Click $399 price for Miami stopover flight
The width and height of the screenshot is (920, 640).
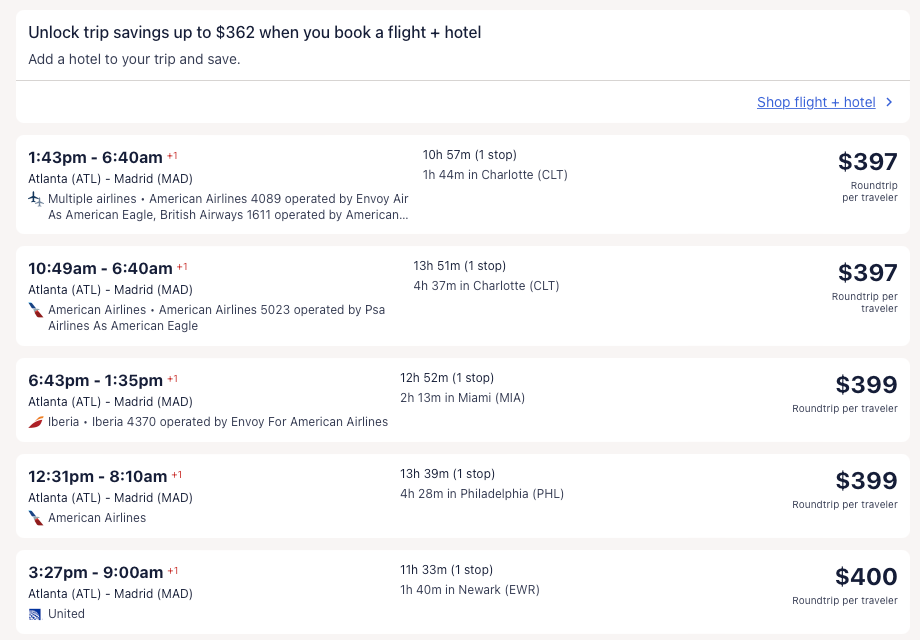866,385
